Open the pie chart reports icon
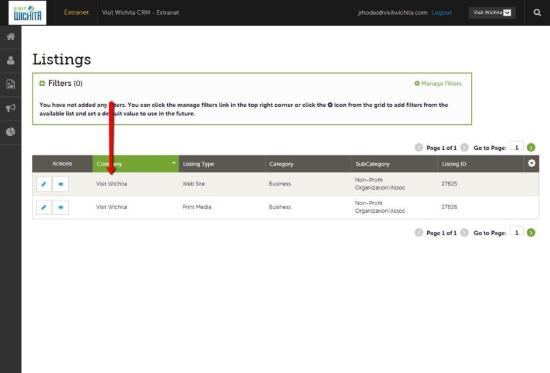Image resolution: width=550 pixels, height=373 pixels. [11, 132]
